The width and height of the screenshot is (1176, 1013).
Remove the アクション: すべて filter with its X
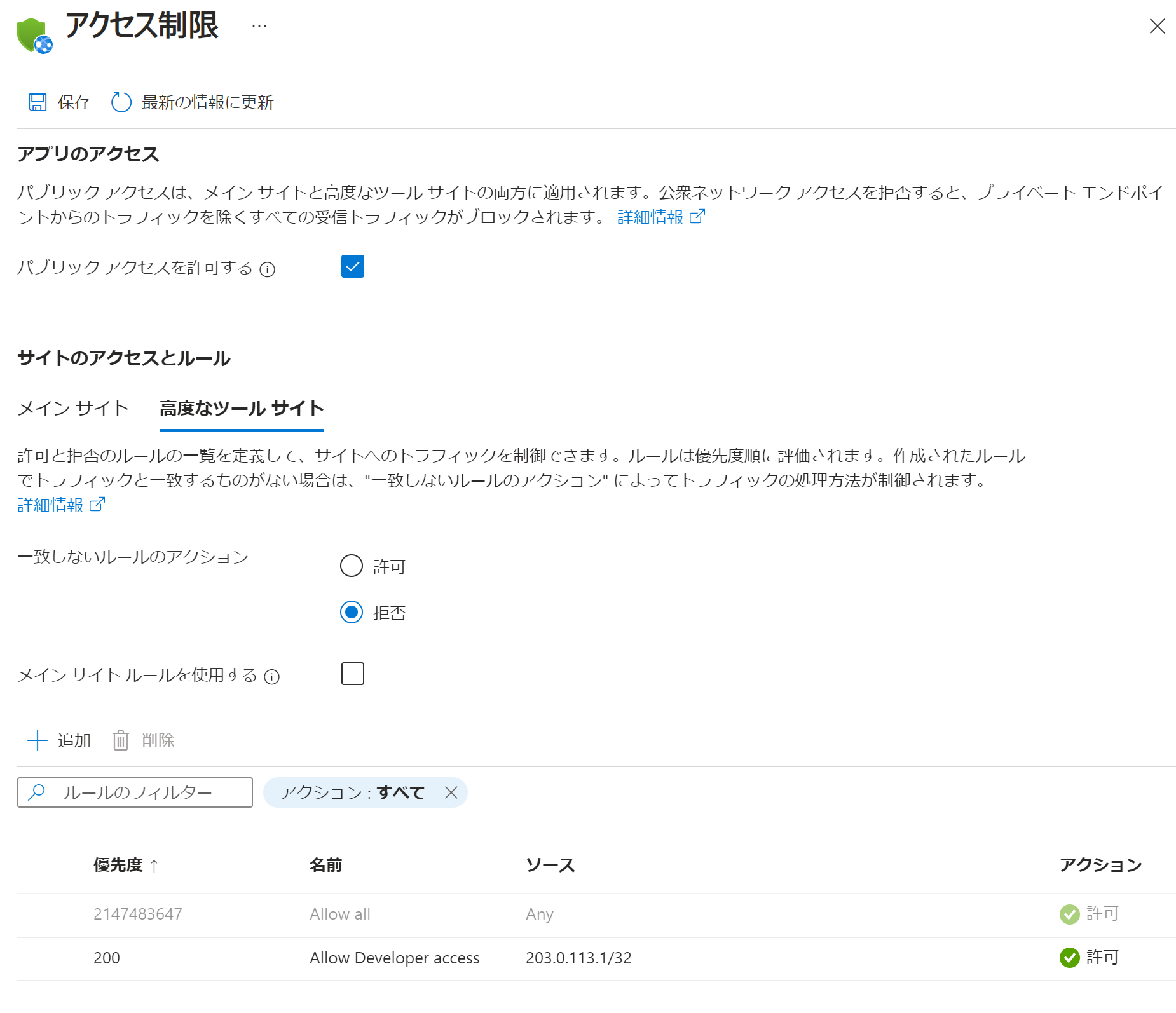[x=451, y=792]
